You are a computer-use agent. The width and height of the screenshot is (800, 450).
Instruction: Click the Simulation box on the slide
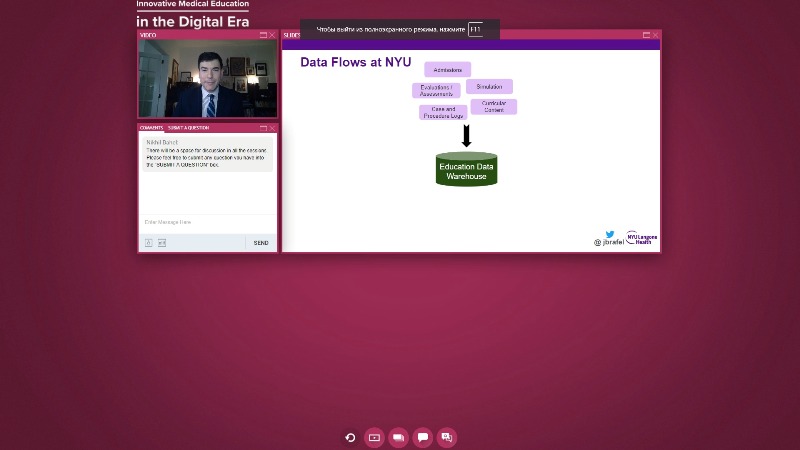489,87
